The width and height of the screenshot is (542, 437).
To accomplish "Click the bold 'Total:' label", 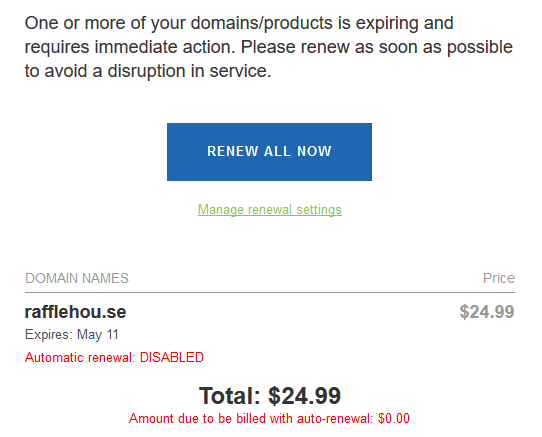I will (230, 396).
